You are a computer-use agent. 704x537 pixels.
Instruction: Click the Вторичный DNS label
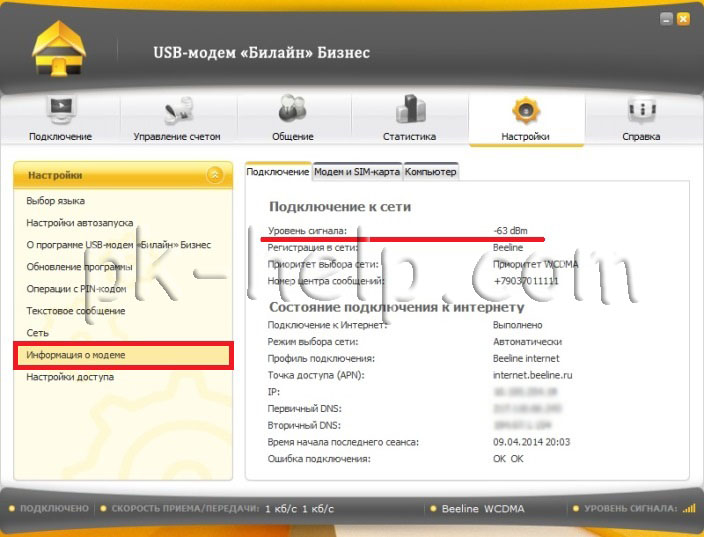point(304,425)
